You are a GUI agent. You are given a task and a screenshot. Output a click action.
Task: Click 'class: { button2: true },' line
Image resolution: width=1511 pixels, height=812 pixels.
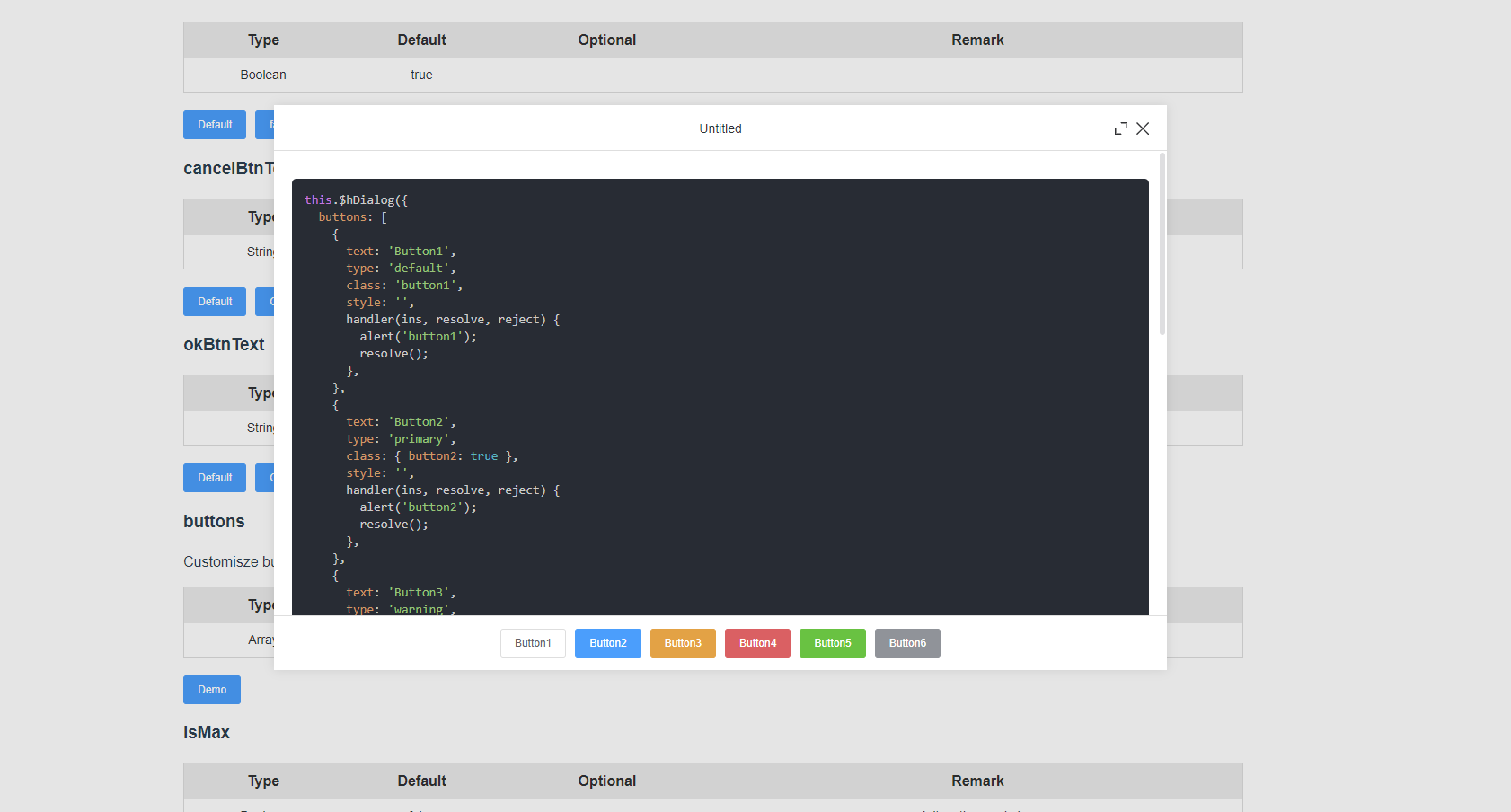(432, 456)
